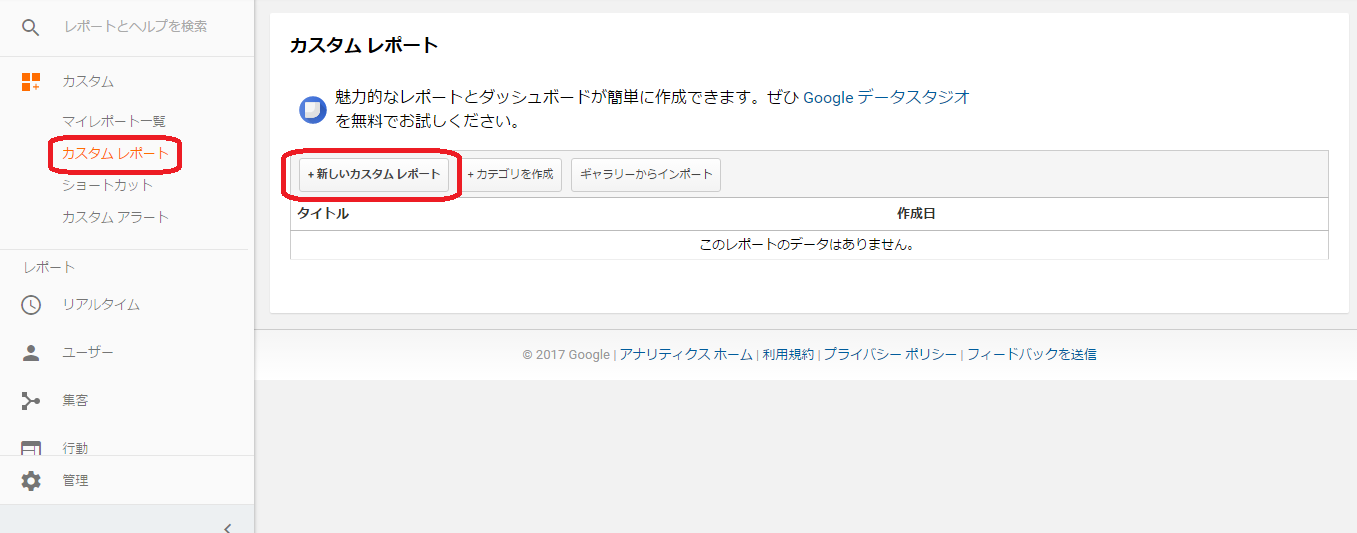Open the Google データスタジオ link

click(x=886, y=97)
